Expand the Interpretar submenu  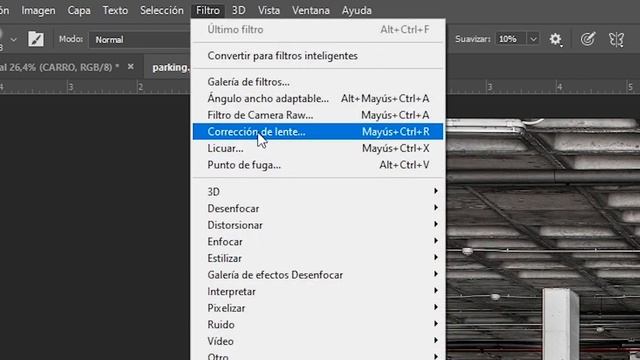point(318,292)
